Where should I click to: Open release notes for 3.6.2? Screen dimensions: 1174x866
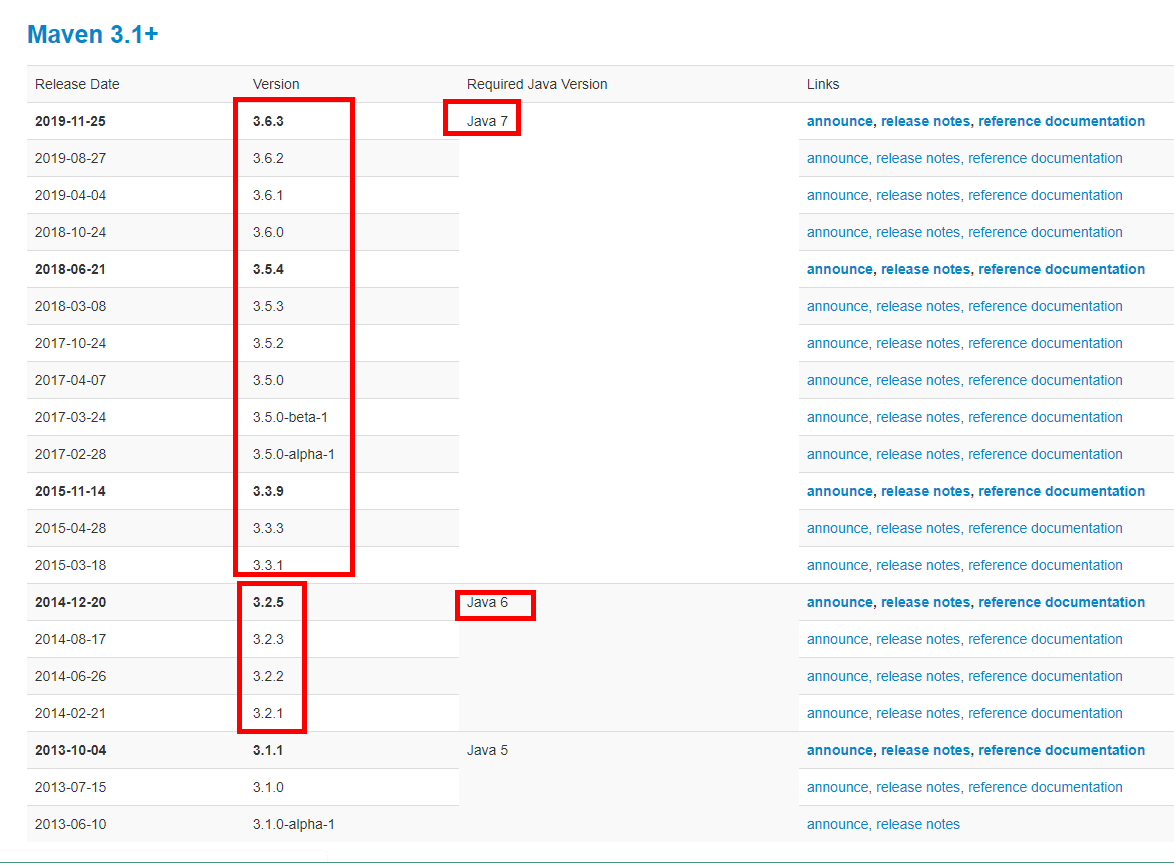coord(918,158)
